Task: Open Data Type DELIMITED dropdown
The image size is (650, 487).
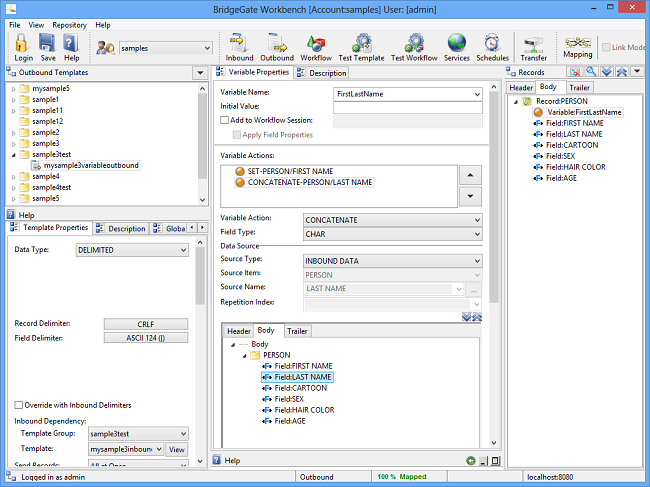Action: (x=183, y=250)
